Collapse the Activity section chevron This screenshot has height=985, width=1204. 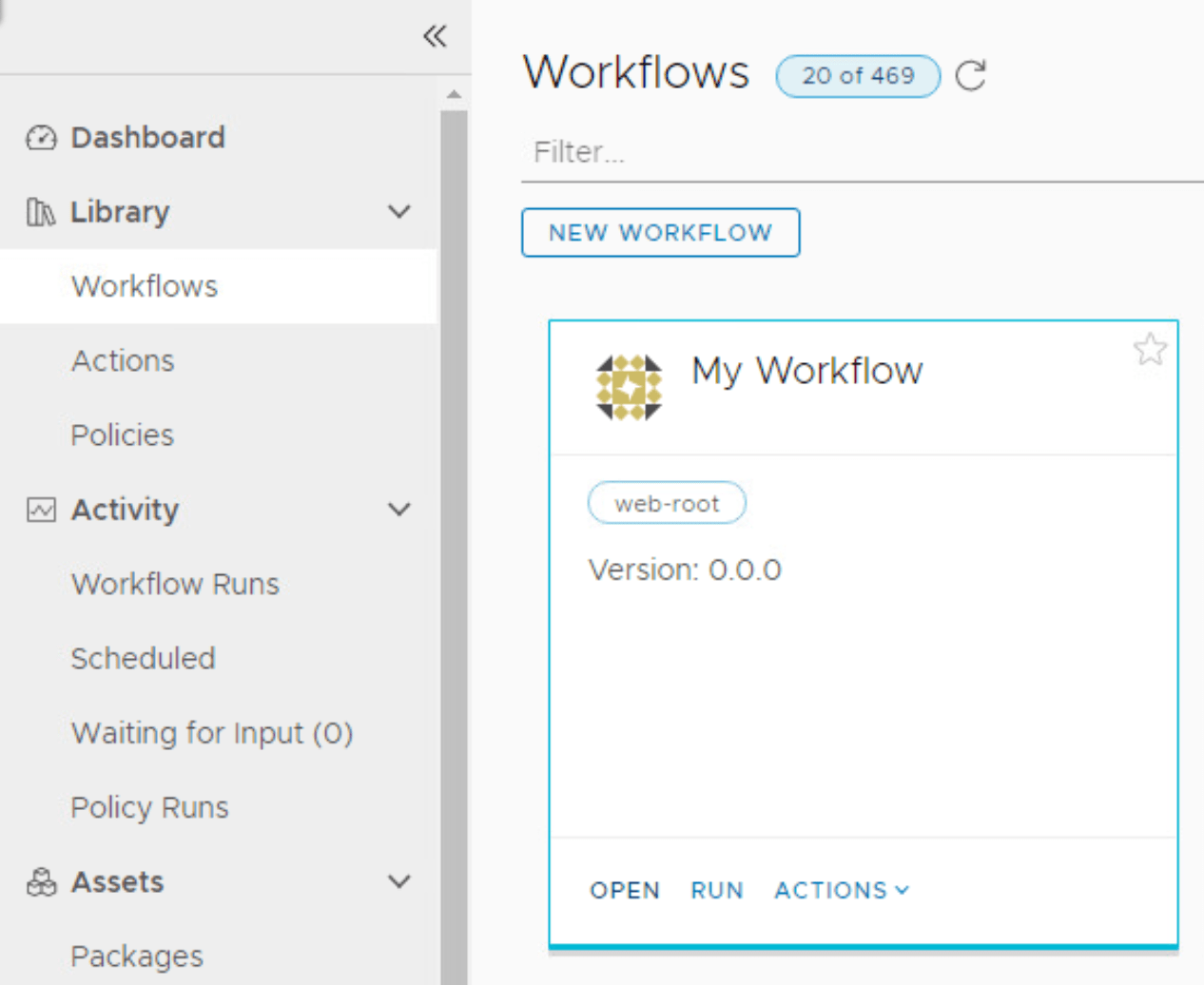click(x=399, y=510)
